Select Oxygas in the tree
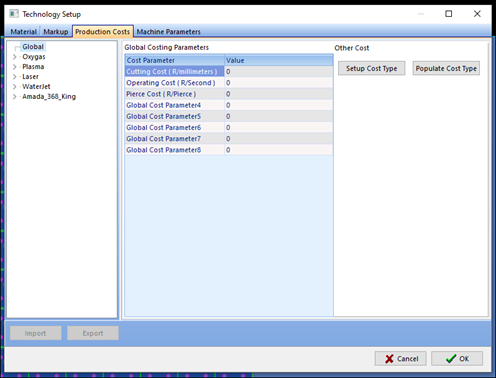 [x=34, y=57]
